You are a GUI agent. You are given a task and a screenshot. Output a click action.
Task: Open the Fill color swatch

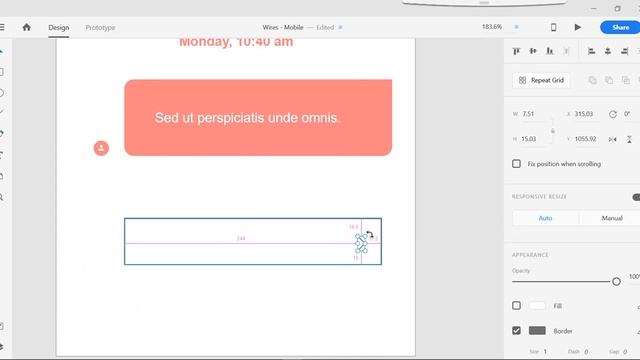537,305
